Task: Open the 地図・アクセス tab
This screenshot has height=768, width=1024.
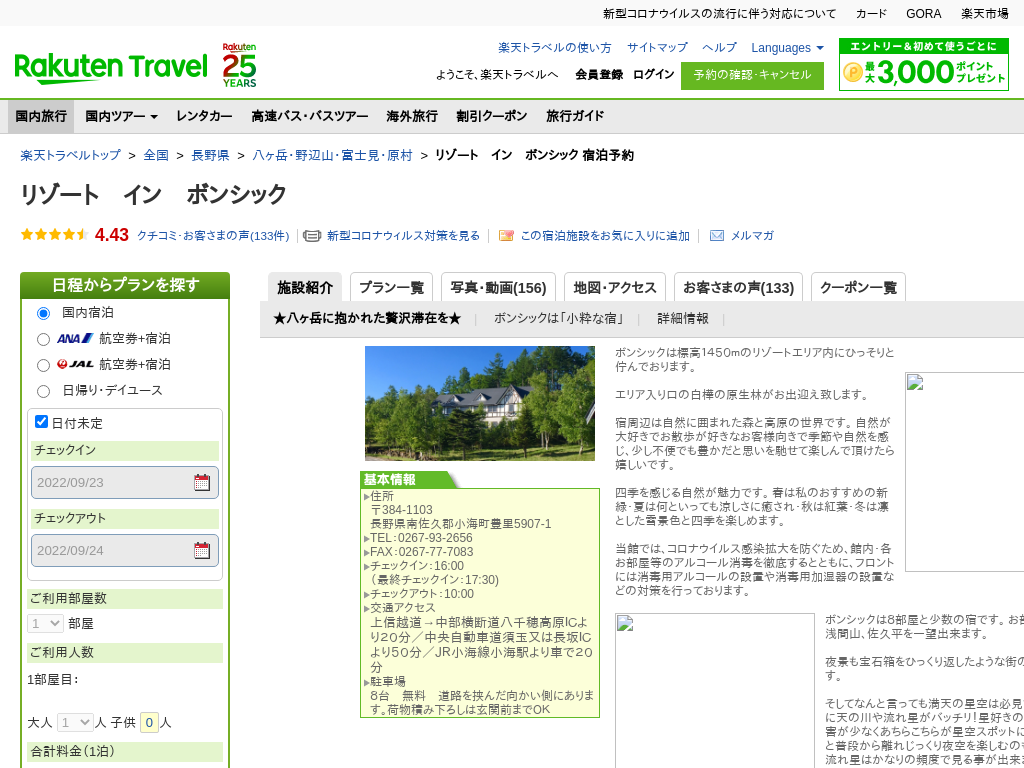Action: 615,287
